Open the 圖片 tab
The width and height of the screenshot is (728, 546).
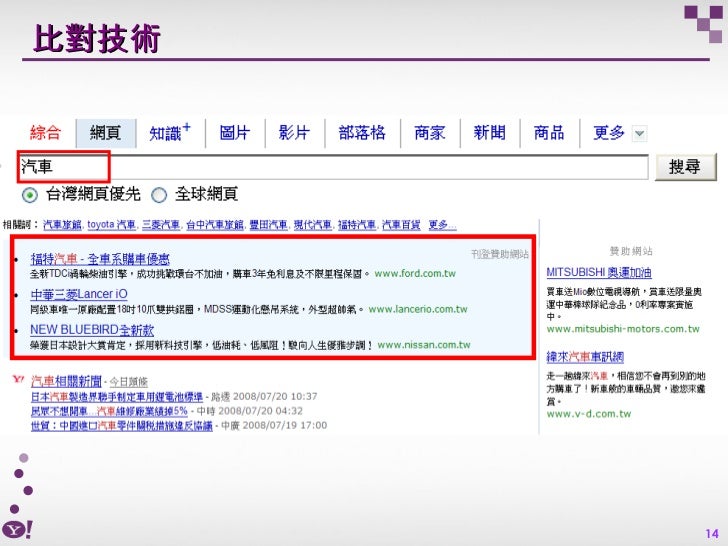tap(234, 133)
